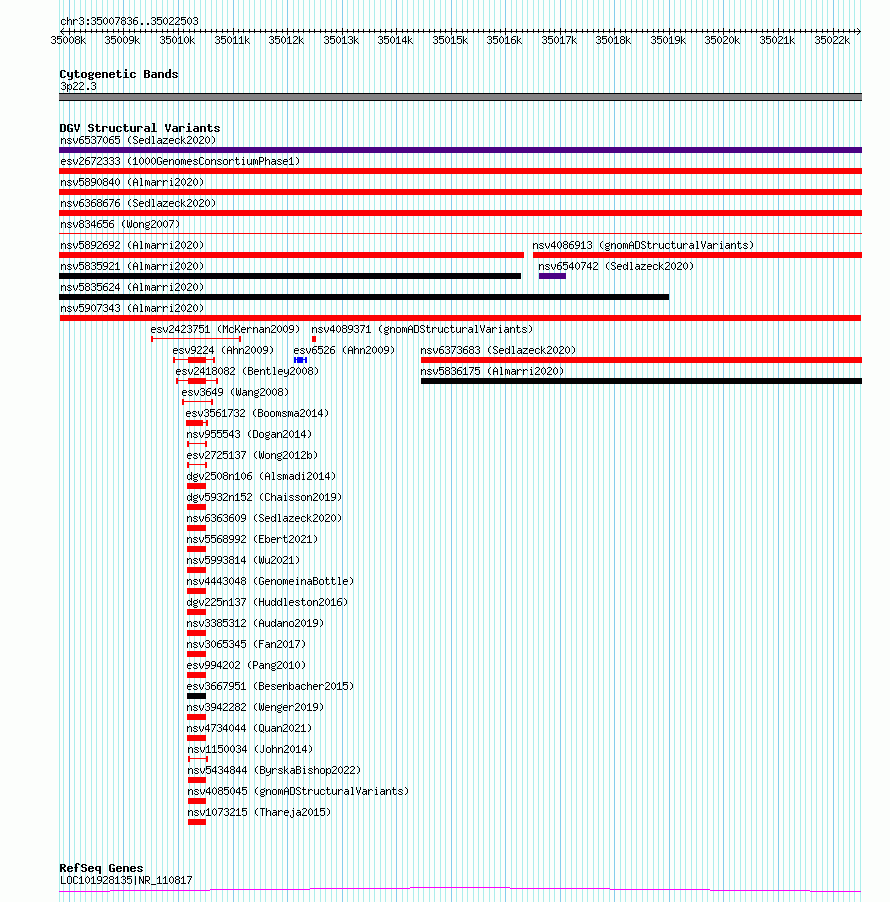Open nsv6363609 (Sedlazeck2020) label
The height and width of the screenshot is (902, 890).
264,518
